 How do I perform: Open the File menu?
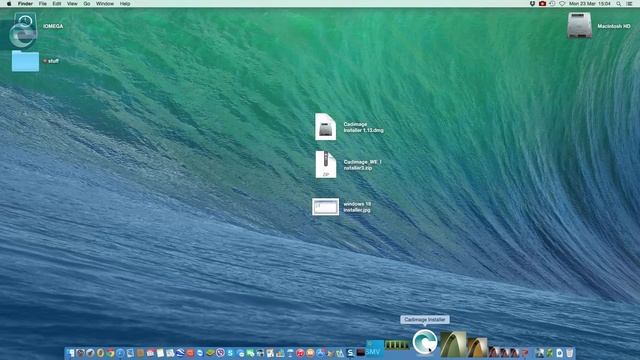point(42,4)
